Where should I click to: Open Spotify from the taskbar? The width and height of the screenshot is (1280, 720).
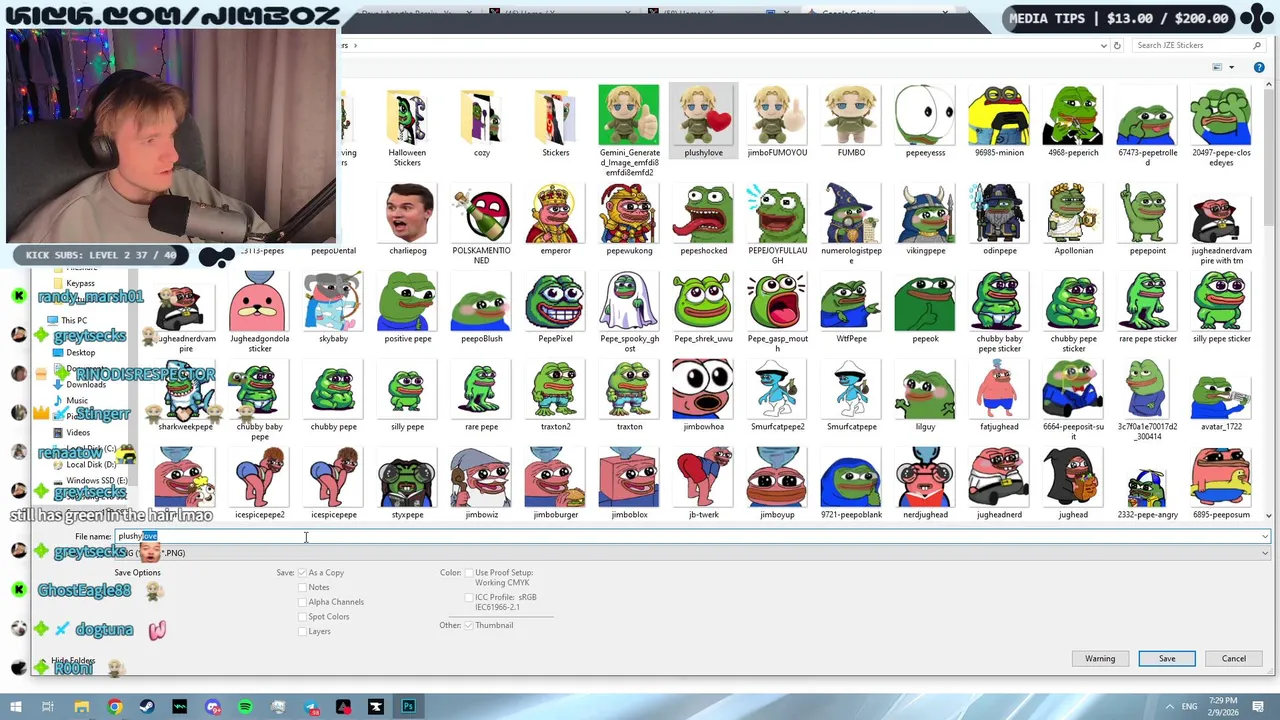(x=245, y=707)
